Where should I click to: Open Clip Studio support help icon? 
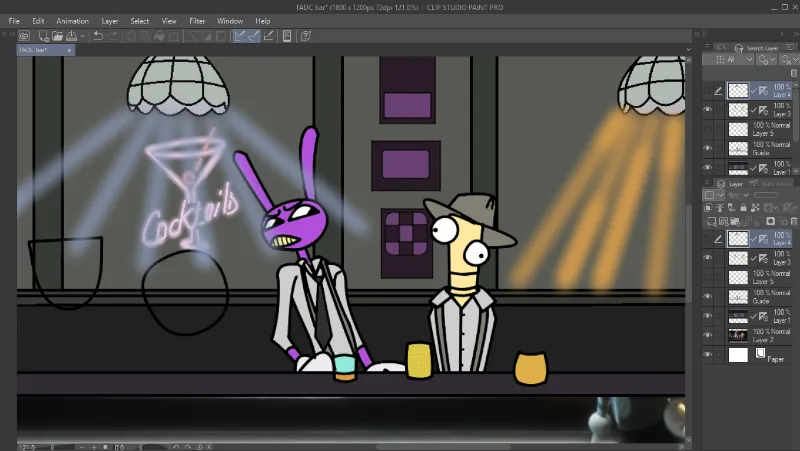pos(306,36)
